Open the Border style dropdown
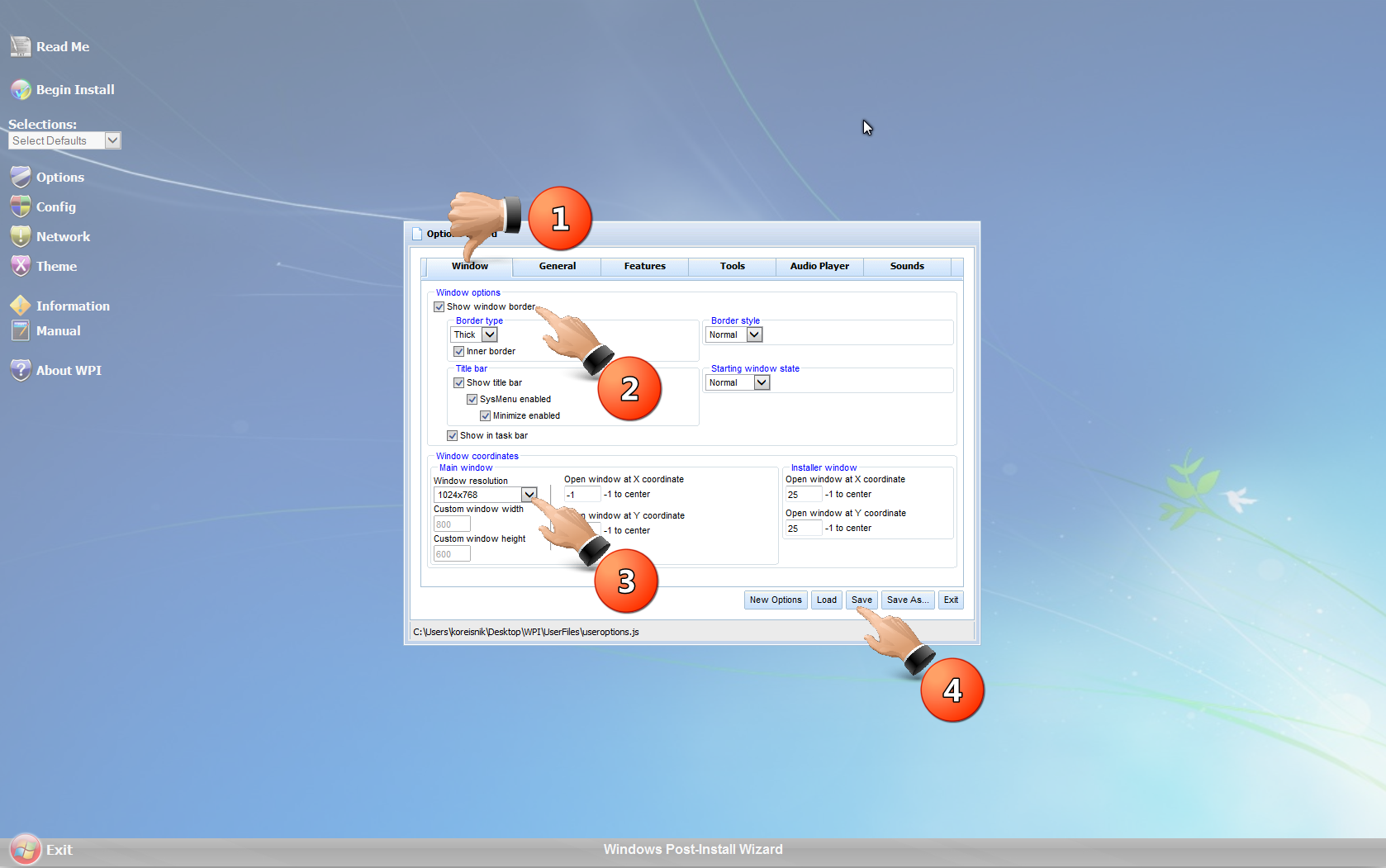The image size is (1386, 868). coord(734,334)
